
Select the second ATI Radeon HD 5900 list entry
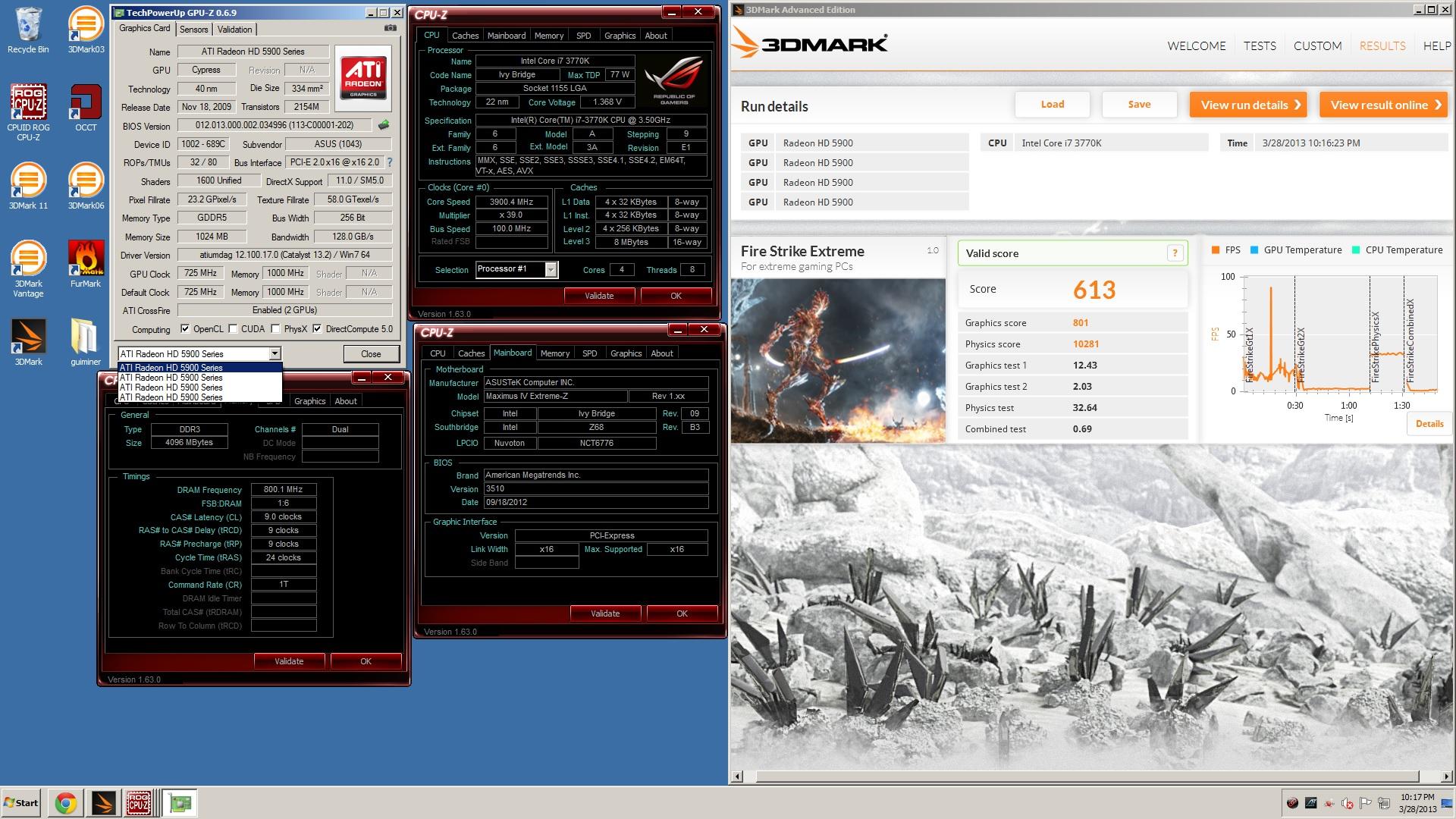[200, 378]
